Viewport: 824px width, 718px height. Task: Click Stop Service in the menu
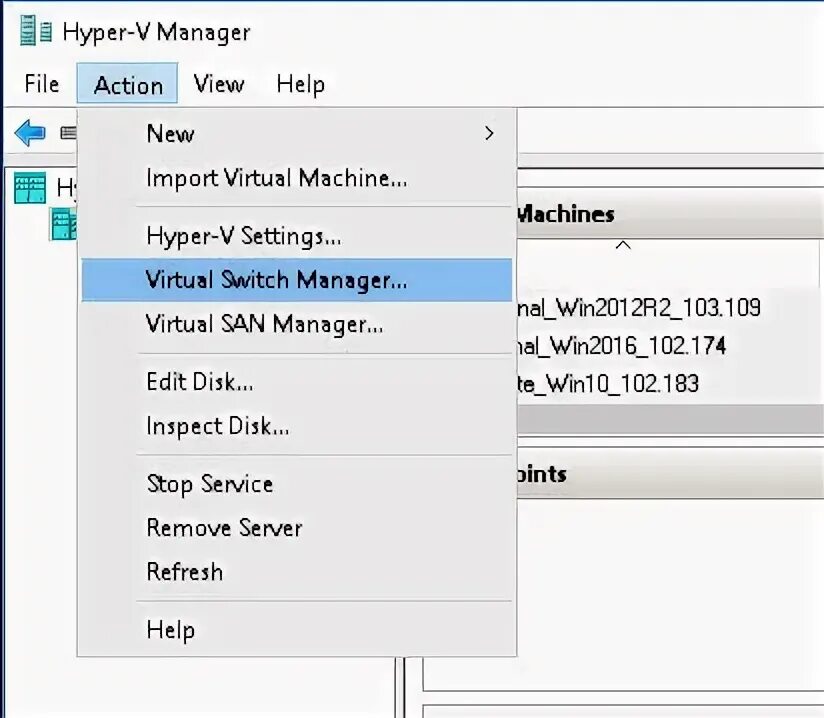pos(297,484)
